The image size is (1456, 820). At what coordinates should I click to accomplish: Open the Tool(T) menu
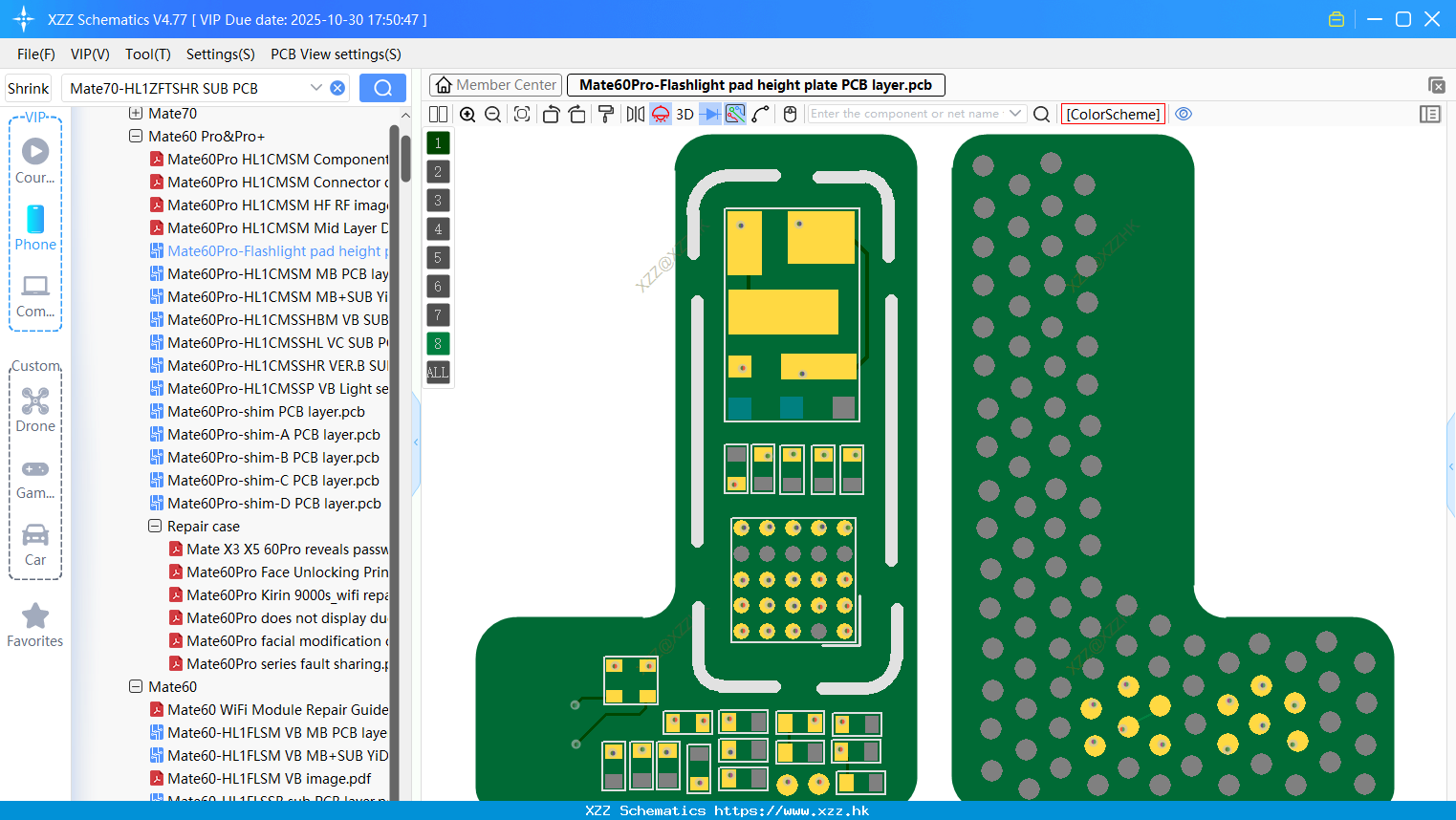click(148, 54)
